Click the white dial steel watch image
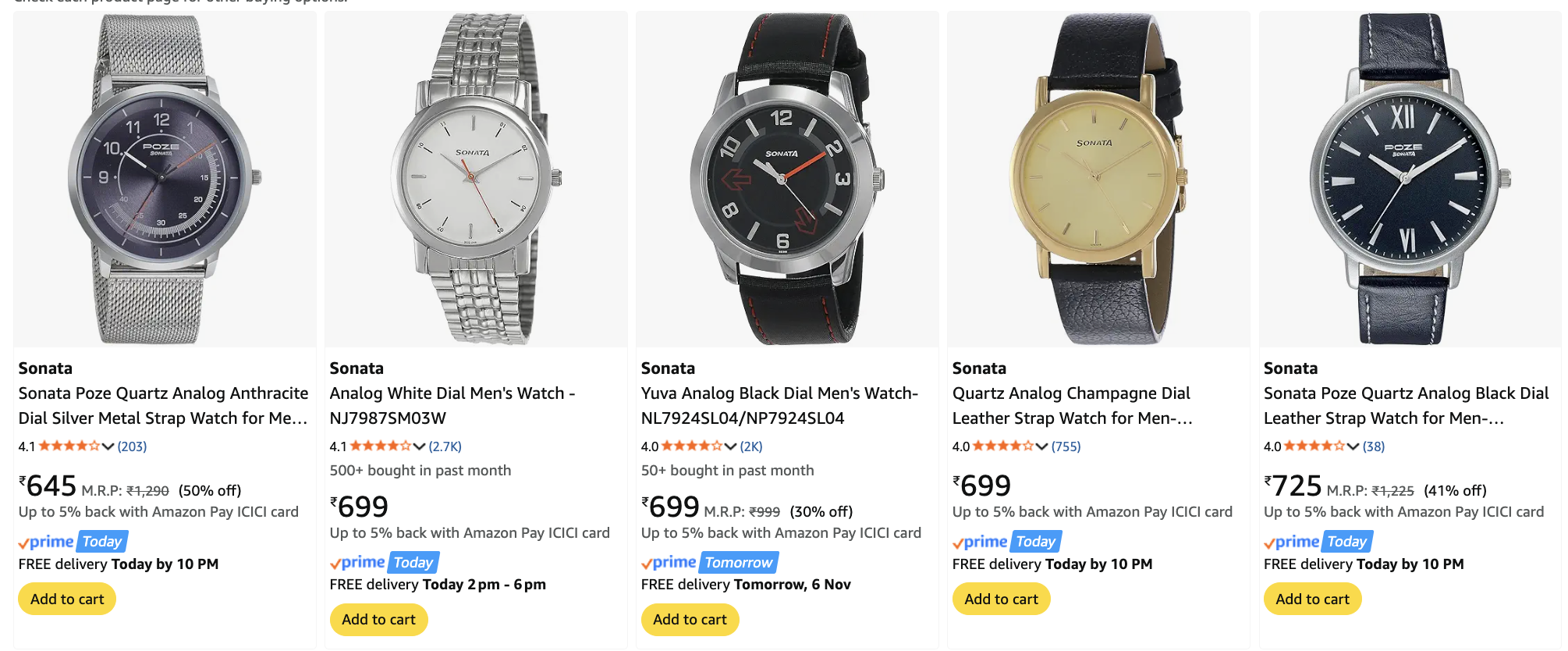This screenshot has height=651, width=1568. (x=475, y=179)
